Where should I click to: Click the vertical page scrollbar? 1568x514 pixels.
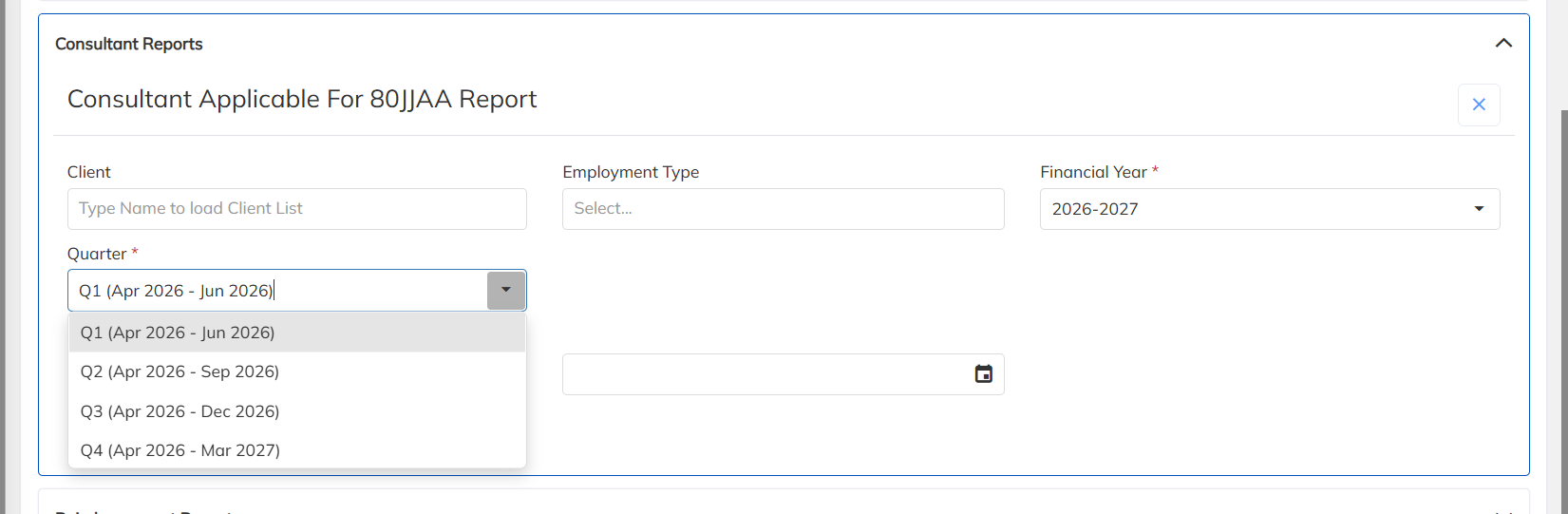(x=1563, y=285)
